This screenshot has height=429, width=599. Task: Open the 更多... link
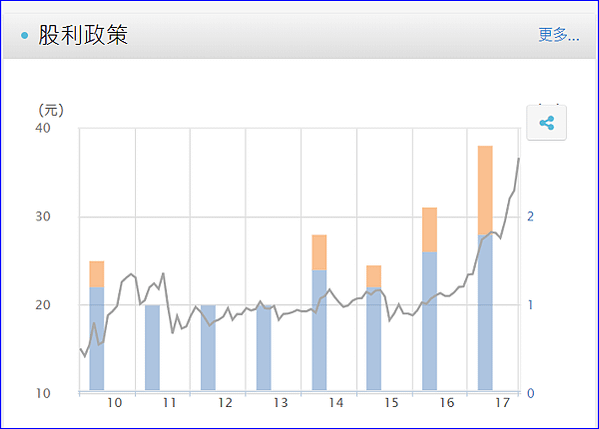(x=559, y=35)
